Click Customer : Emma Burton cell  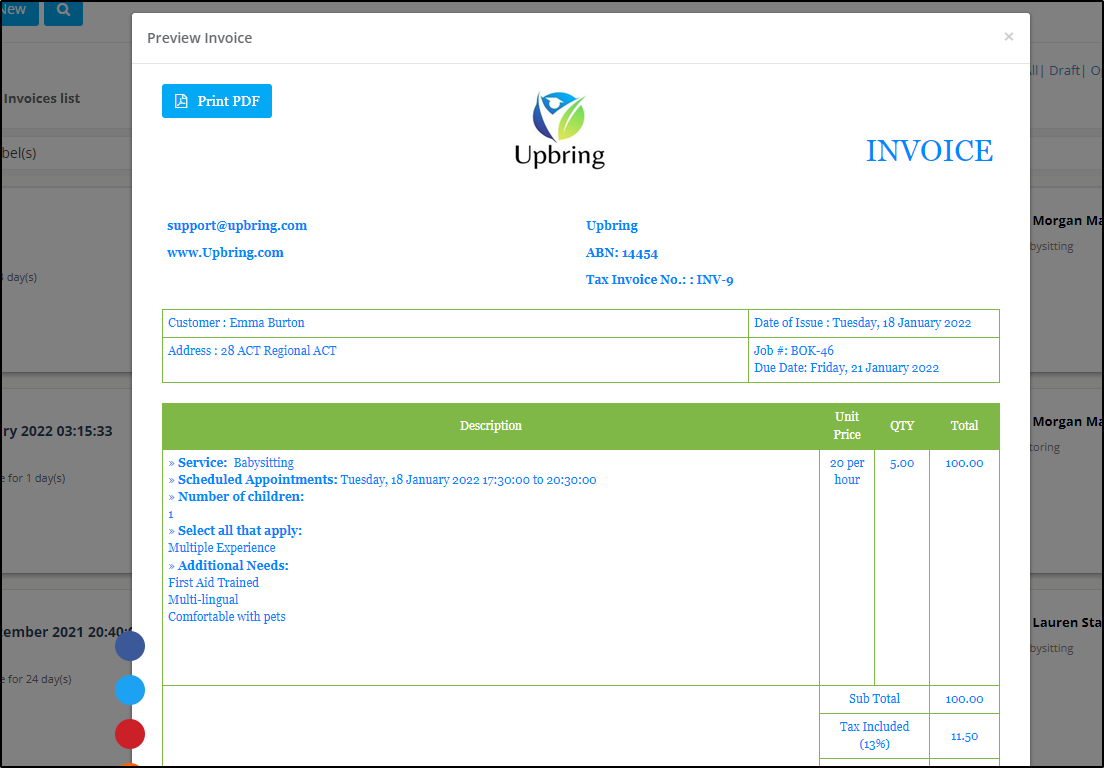455,323
